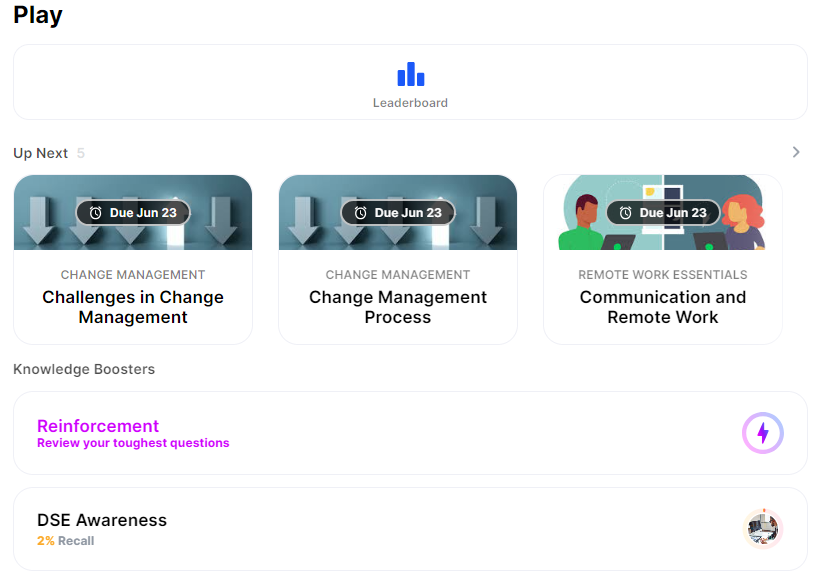
Task: Open Communication and Remote Work lesson title
Action: 663,307
